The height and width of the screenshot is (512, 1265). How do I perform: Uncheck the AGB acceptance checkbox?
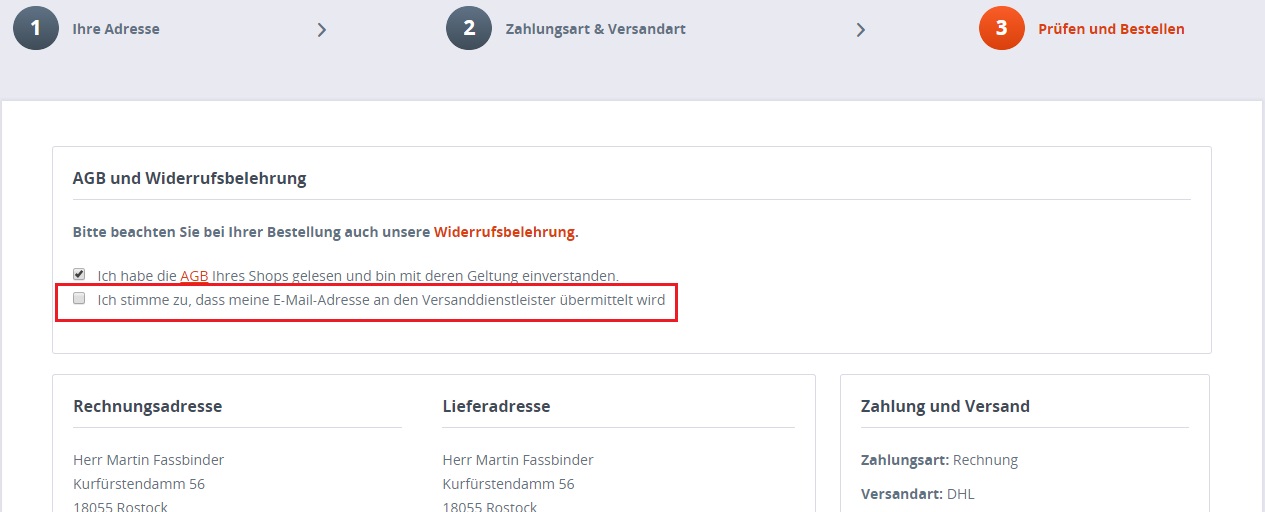click(80, 273)
